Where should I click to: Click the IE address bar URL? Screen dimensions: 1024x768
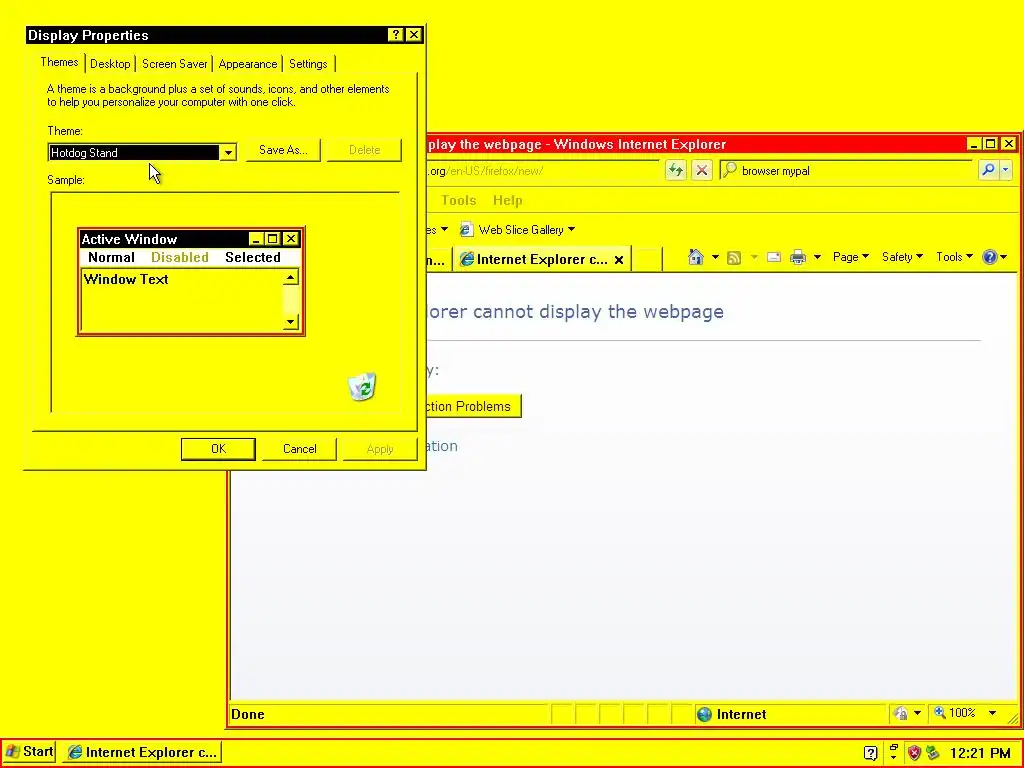(485, 171)
